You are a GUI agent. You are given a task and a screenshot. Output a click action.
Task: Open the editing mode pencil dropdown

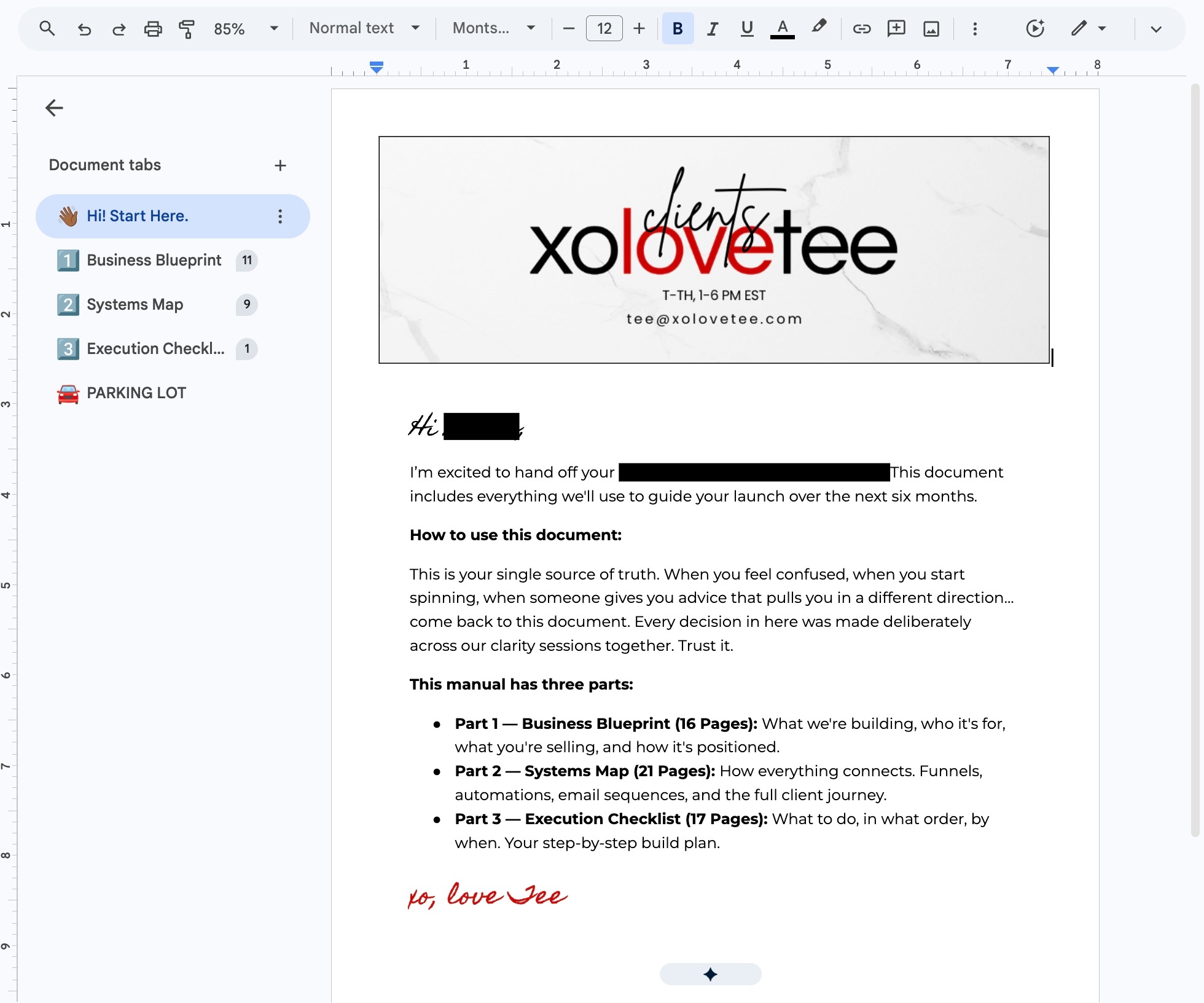[1088, 28]
